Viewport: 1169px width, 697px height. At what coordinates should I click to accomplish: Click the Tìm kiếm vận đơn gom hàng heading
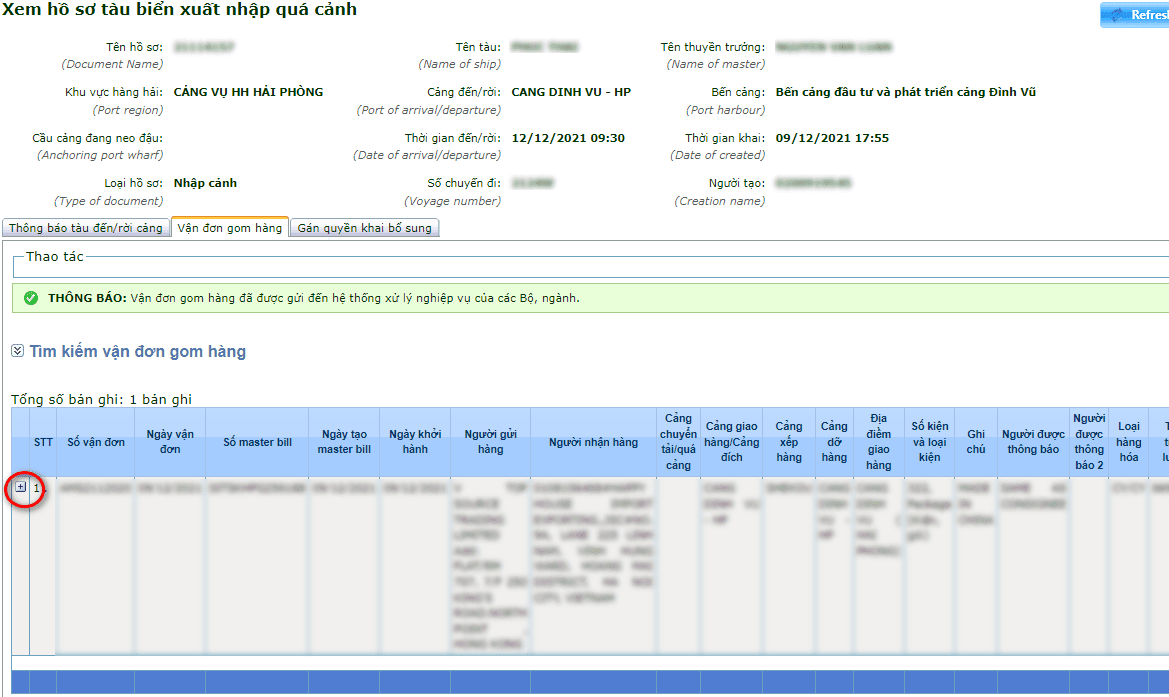coord(137,352)
